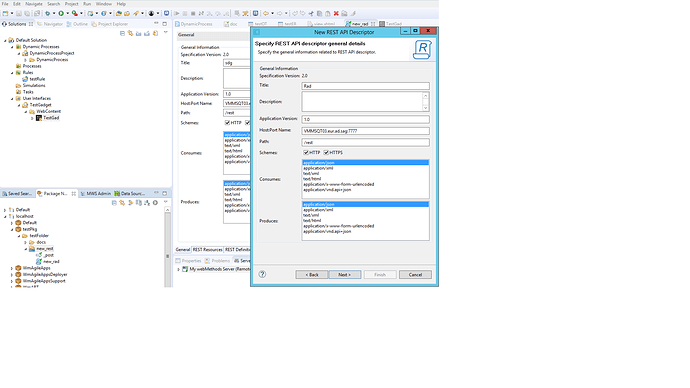The width and height of the screenshot is (690, 388).
Task: Expand the WmAgileApps package node
Action: [12, 268]
